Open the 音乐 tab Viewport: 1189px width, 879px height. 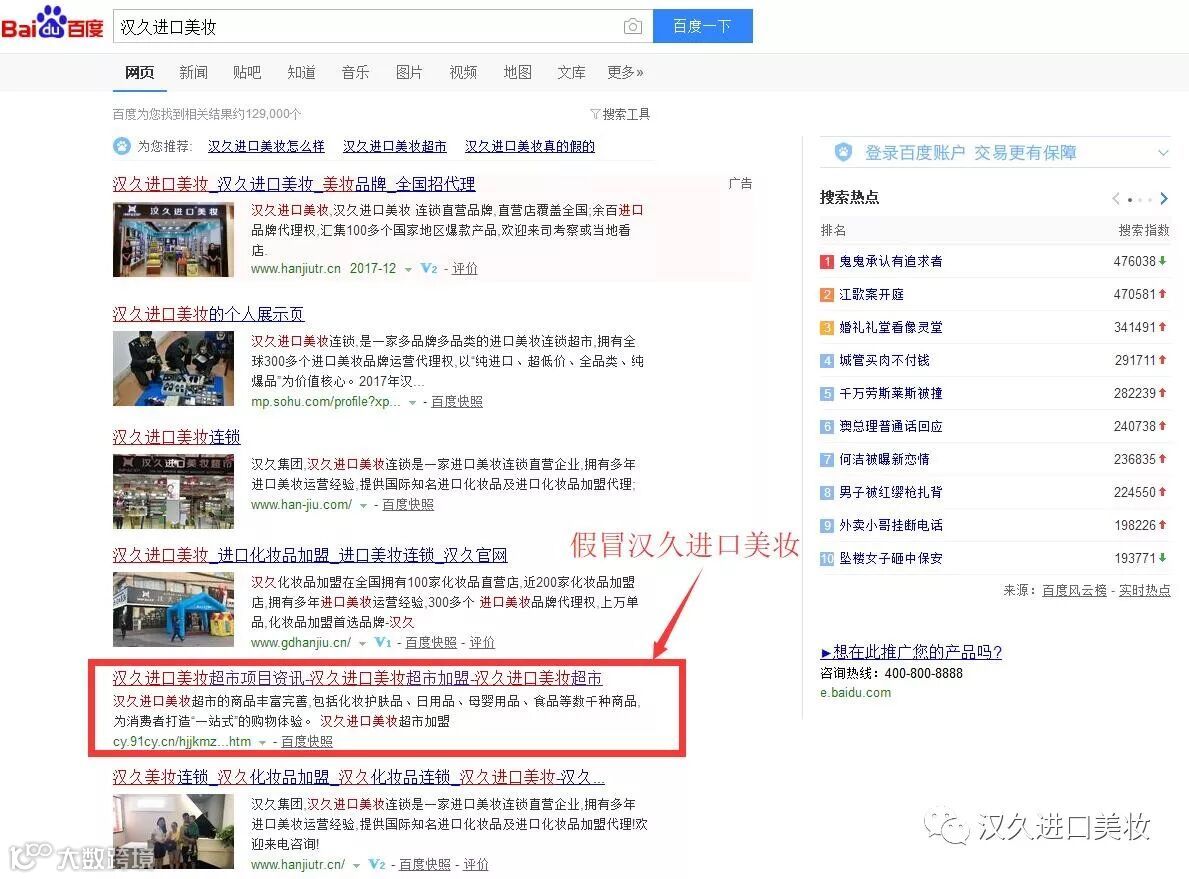coord(355,72)
